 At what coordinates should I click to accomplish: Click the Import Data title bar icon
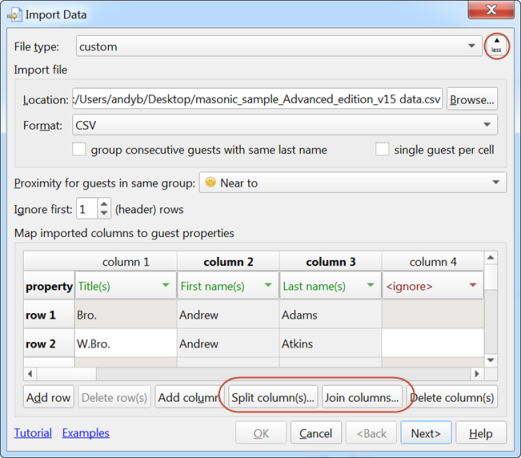pos(14,15)
